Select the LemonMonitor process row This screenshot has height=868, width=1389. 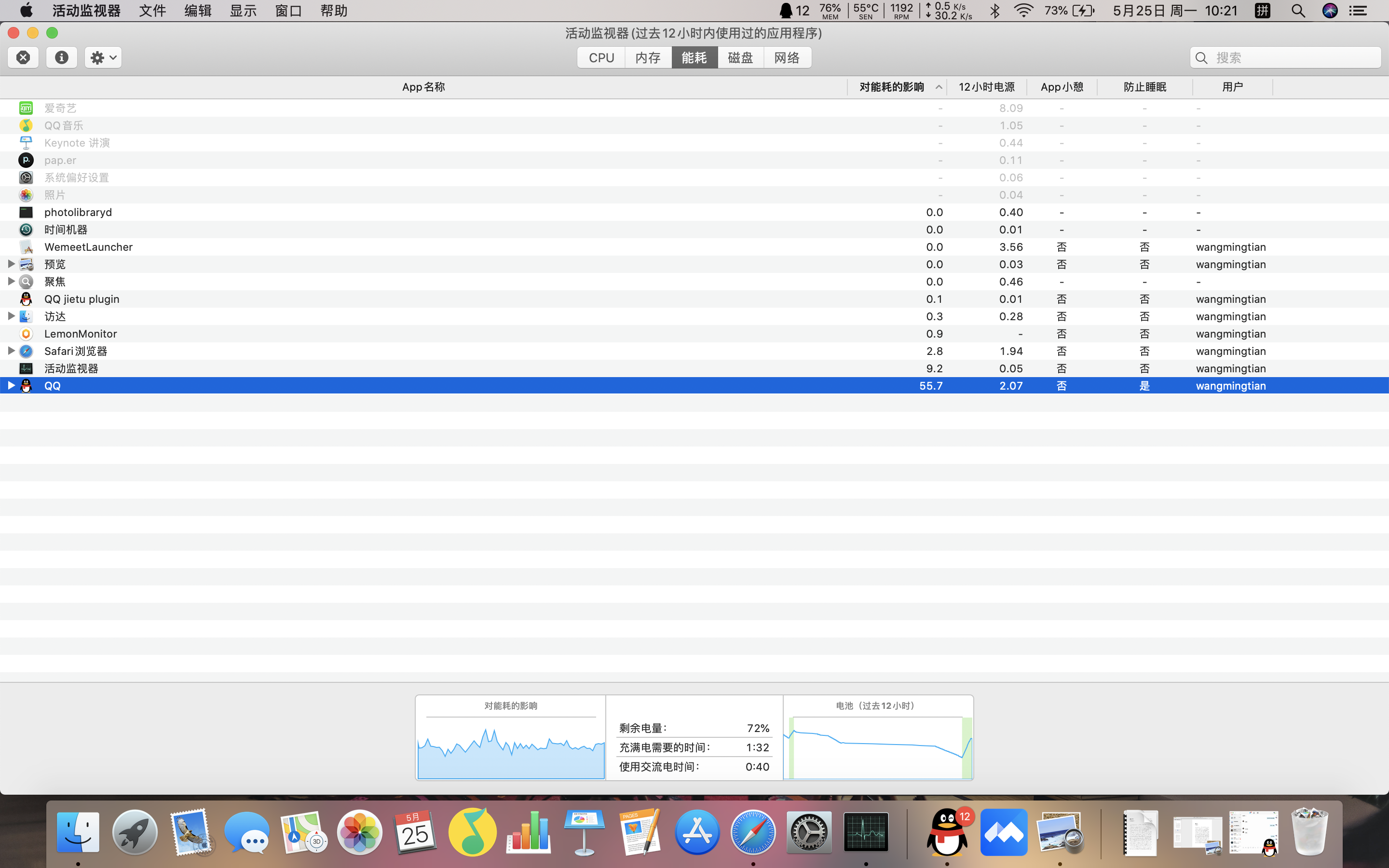(x=81, y=334)
